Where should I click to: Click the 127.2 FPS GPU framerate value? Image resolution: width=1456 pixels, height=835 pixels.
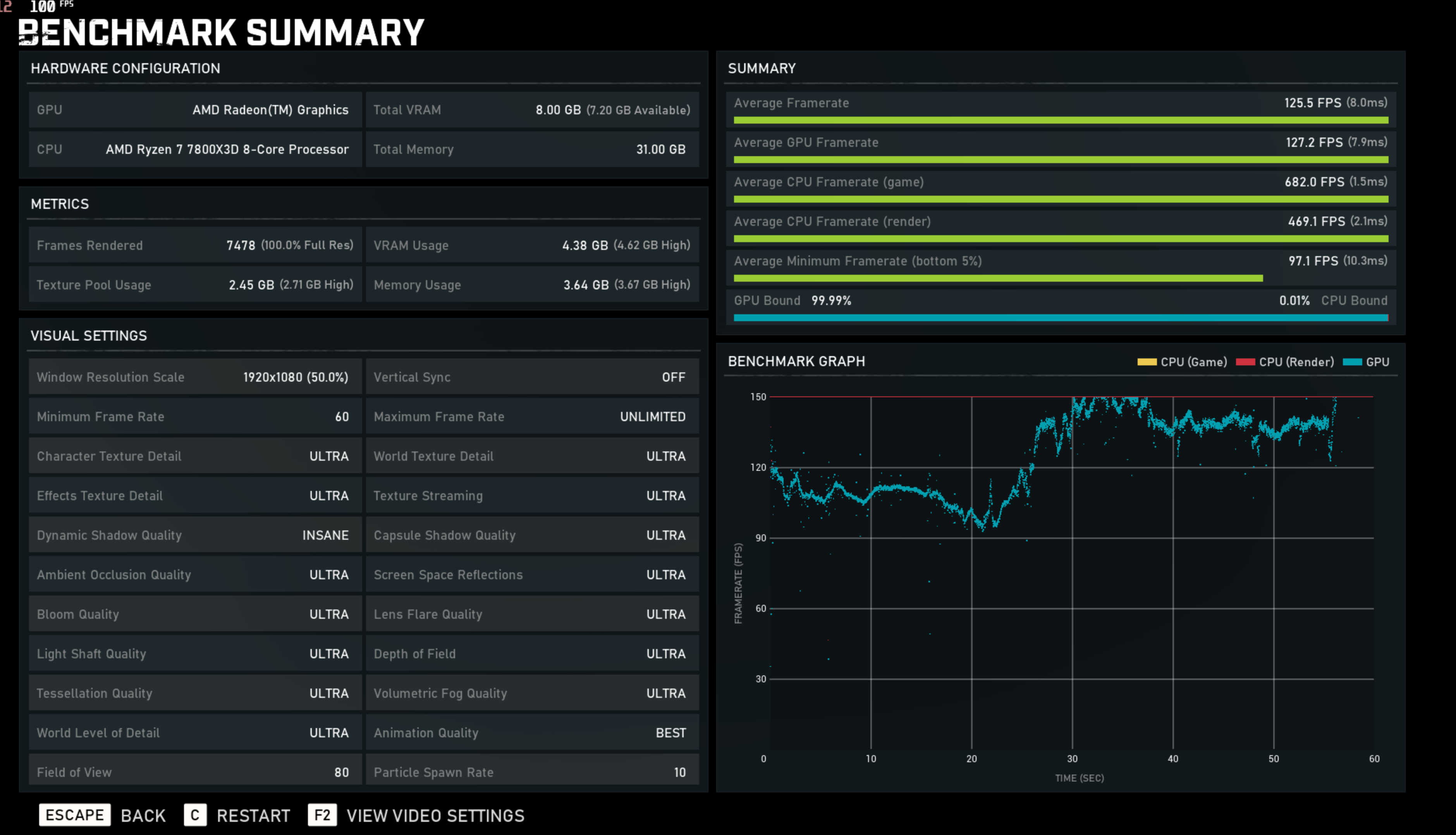click(1314, 142)
